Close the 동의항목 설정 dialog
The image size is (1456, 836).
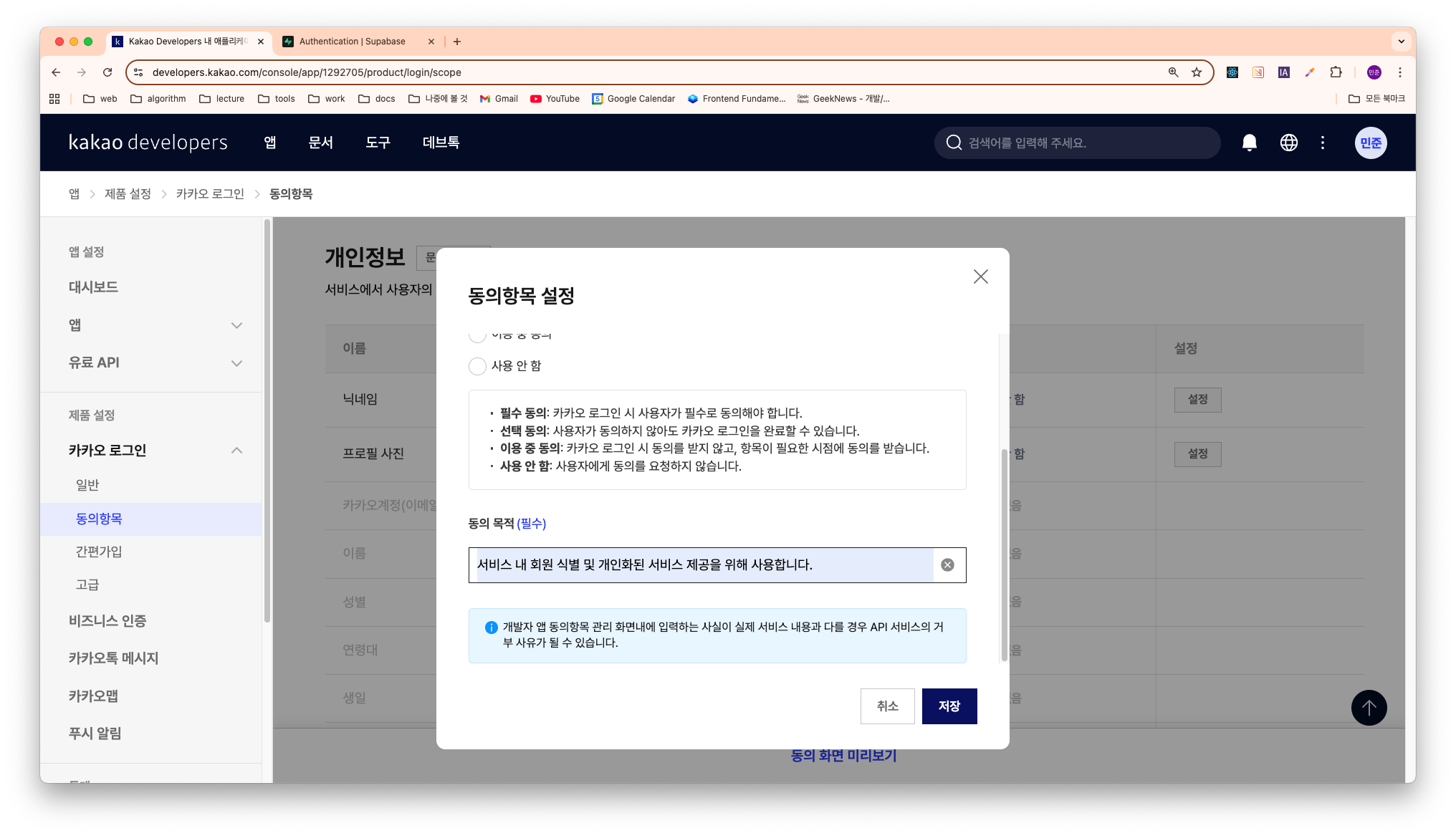click(980, 277)
